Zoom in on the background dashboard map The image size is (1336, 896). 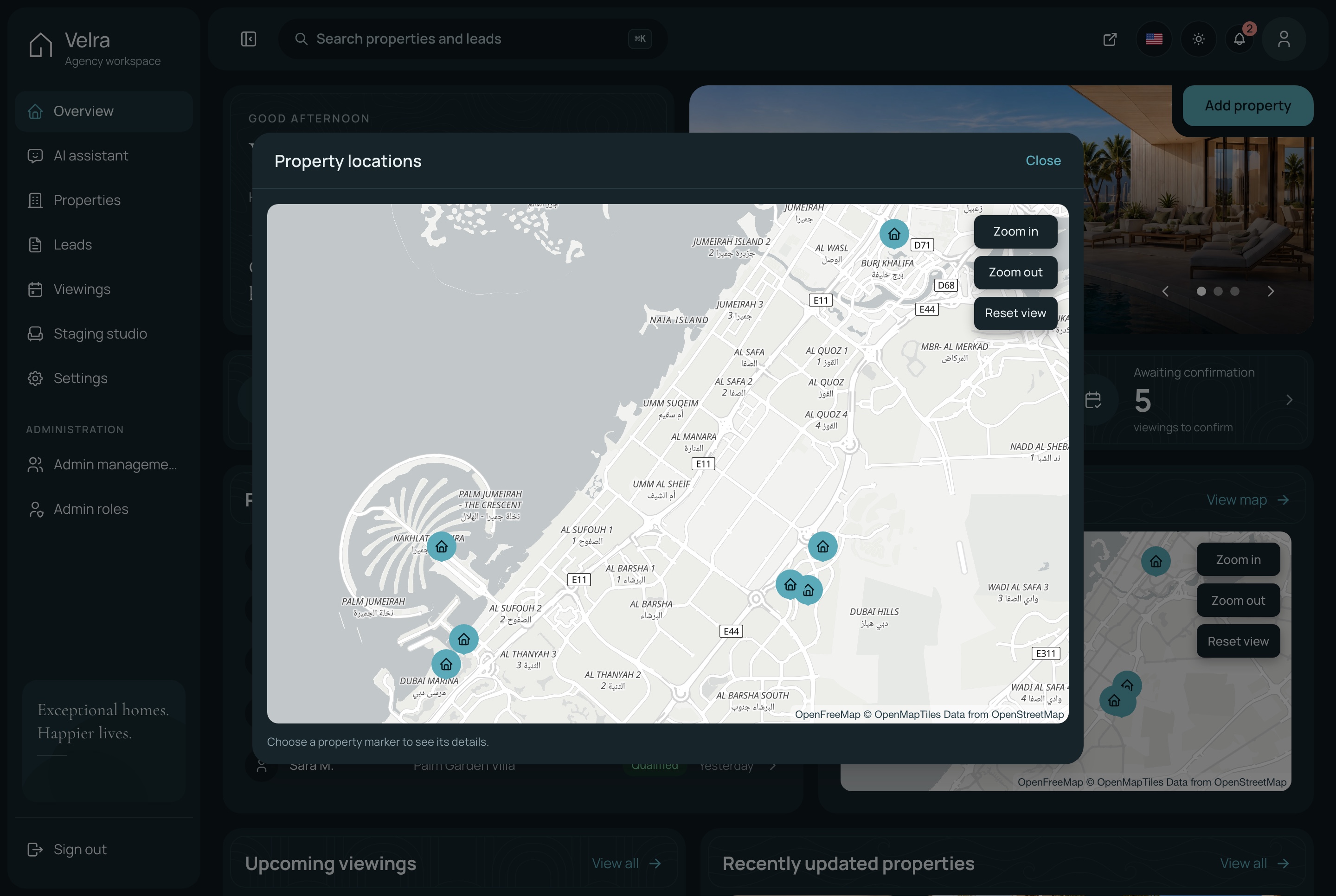click(1238, 559)
